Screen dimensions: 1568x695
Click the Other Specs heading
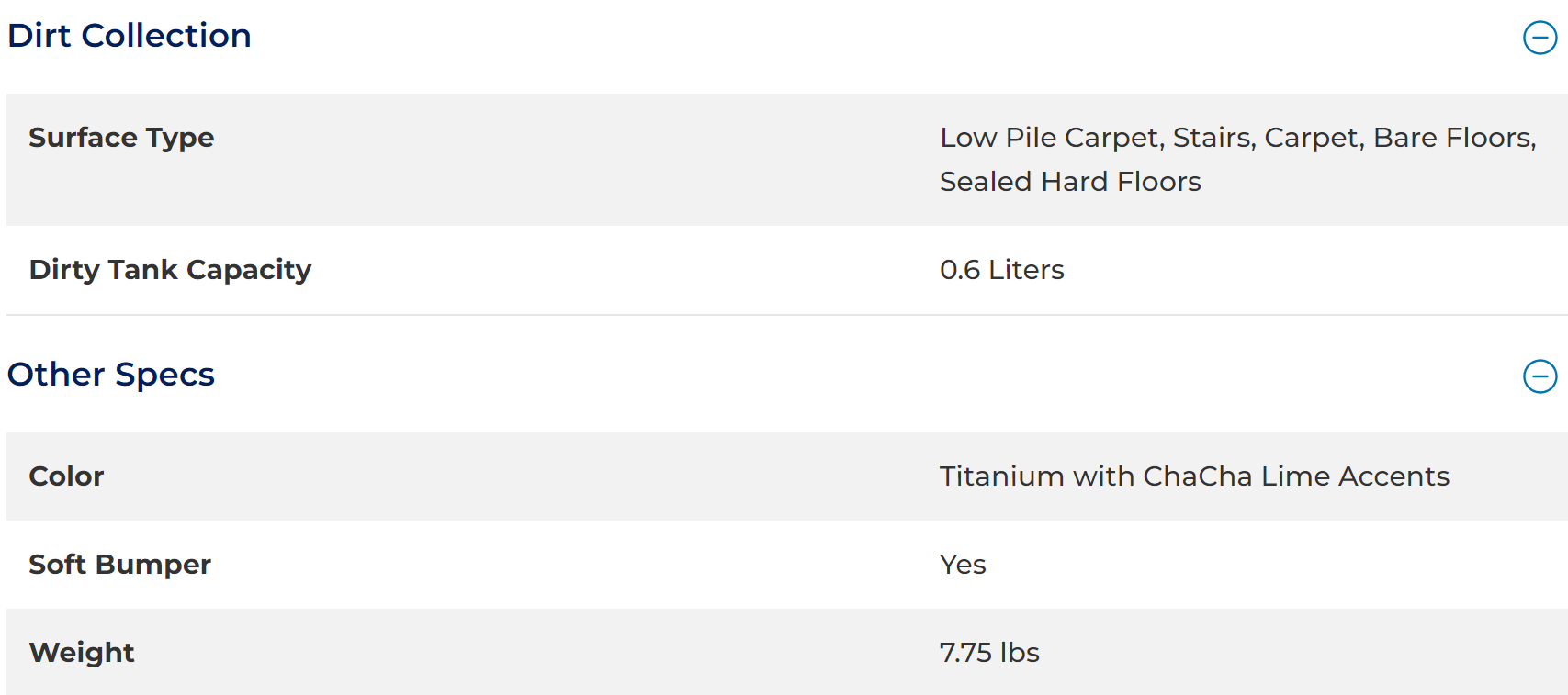pyautogui.click(x=111, y=375)
